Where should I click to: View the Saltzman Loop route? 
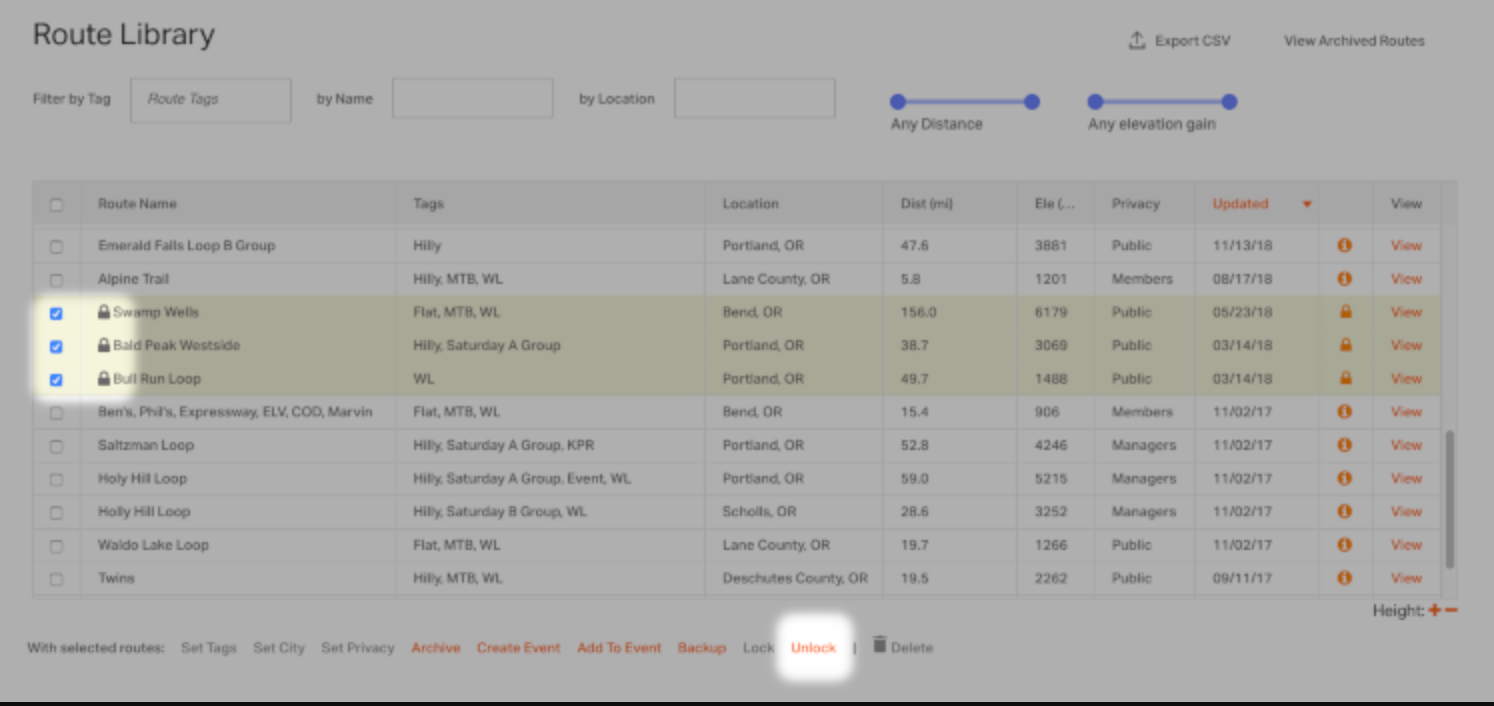pyautogui.click(x=1406, y=445)
